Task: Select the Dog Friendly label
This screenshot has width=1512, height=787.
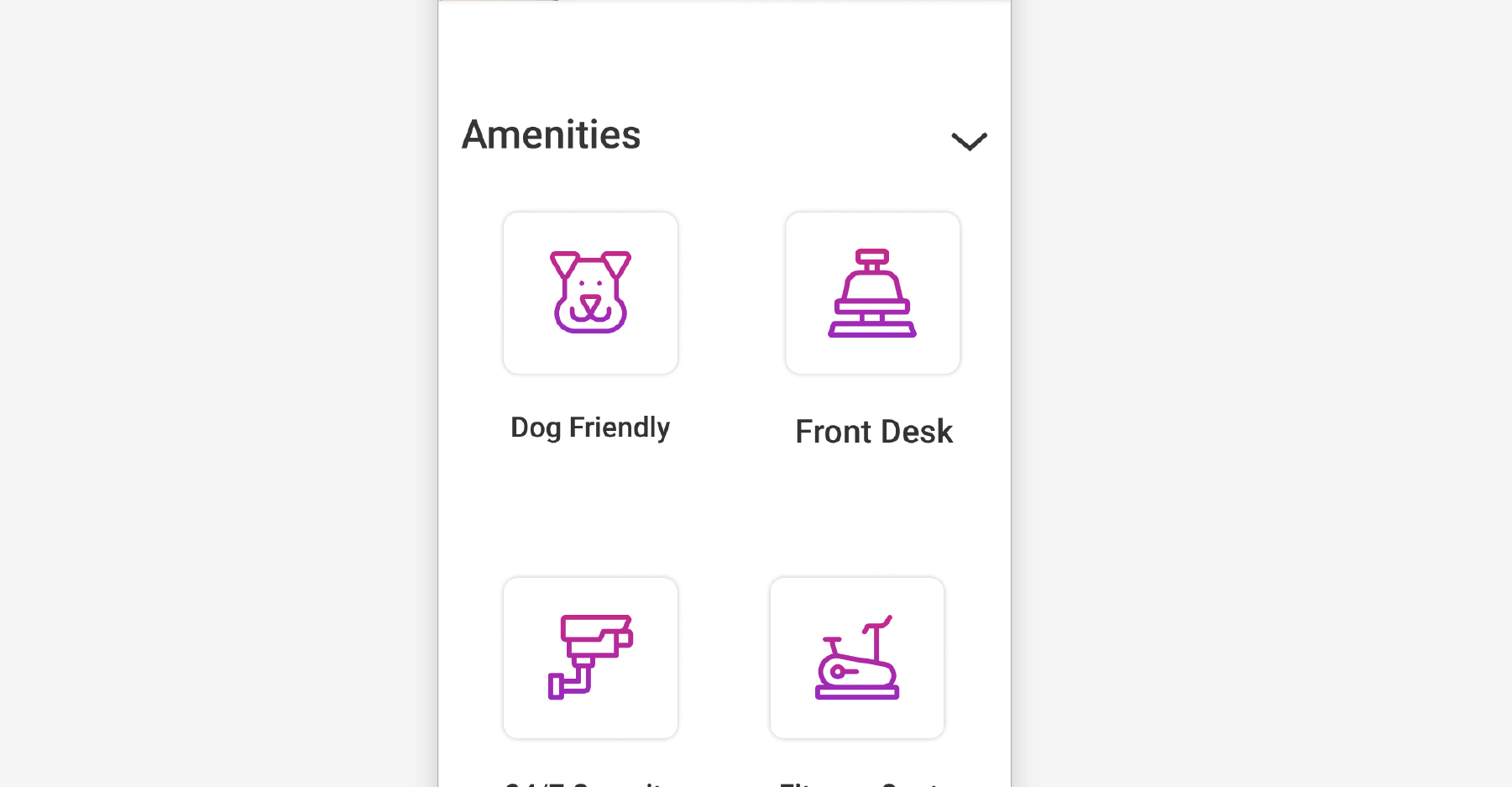Action: click(590, 428)
